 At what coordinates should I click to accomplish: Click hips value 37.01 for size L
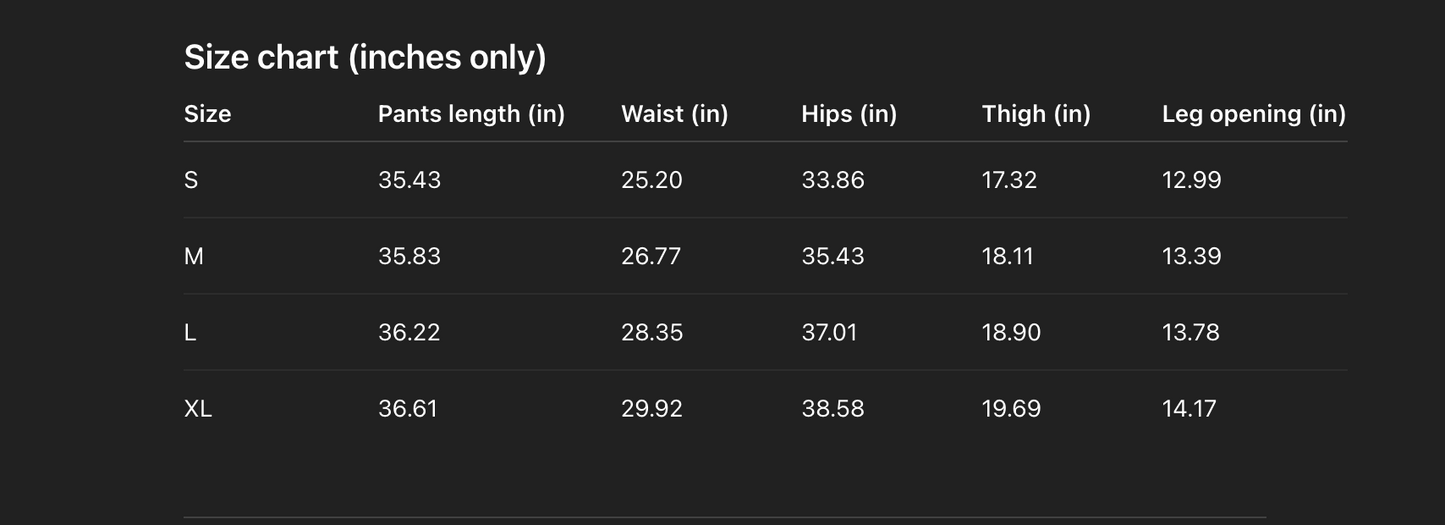point(829,332)
